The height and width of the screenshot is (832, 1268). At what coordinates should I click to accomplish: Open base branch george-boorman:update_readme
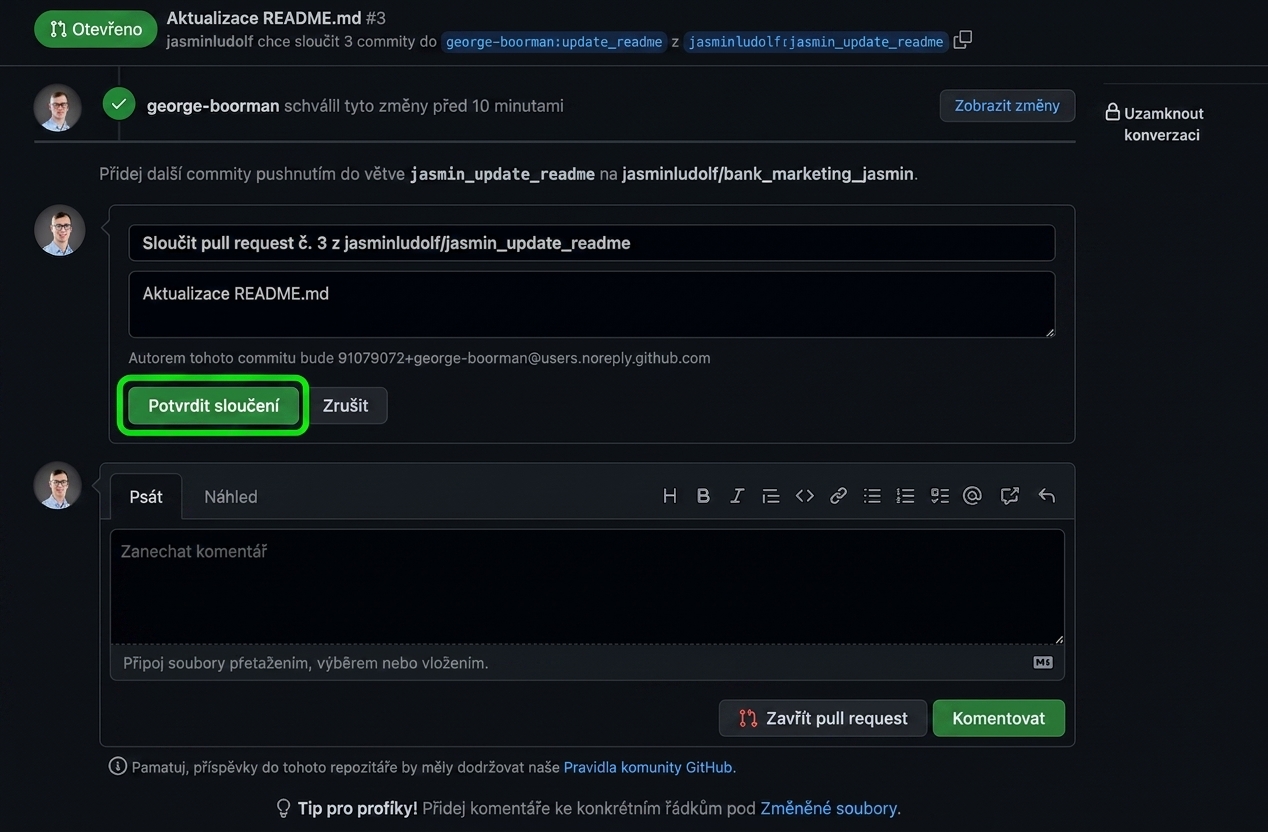(x=554, y=42)
